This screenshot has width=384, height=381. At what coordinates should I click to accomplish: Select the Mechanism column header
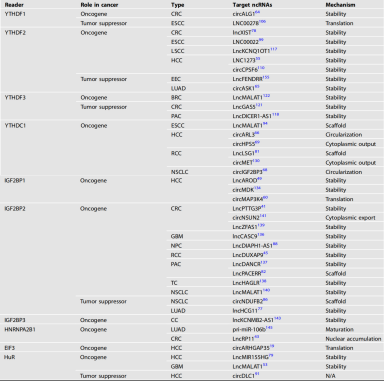tap(340, 5)
